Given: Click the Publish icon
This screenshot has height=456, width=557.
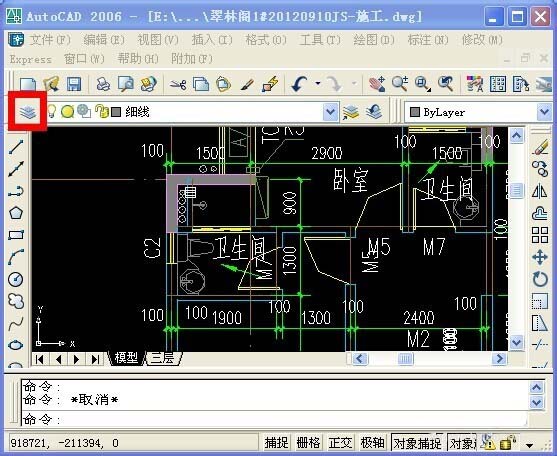Looking at the screenshot, I should pos(148,84).
